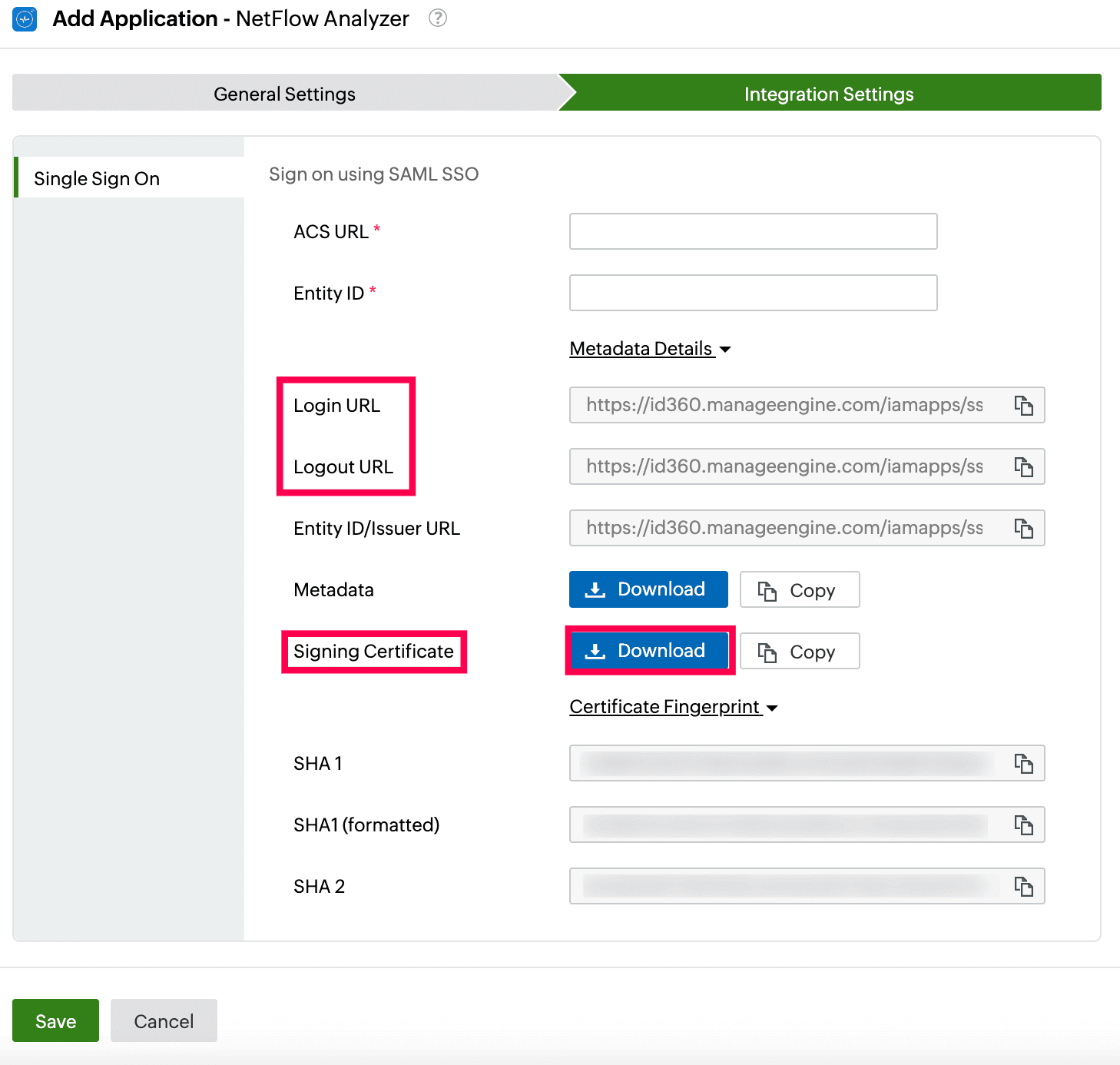This screenshot has width=1120, height=1065.
Task: Copy the Metadata content
Action: pyautogui.click(x=800, y=590)
